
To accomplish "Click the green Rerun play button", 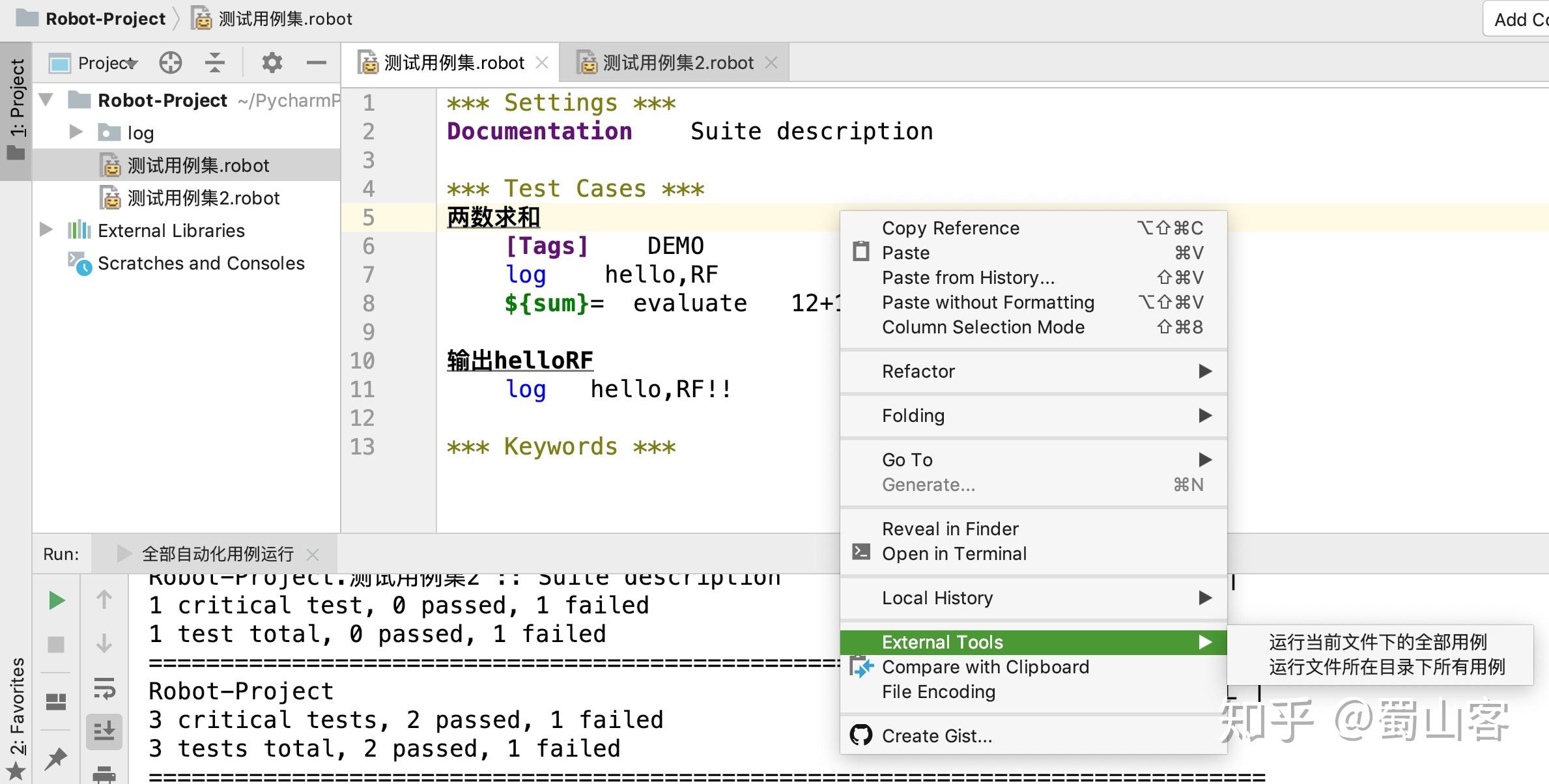I will pos(57,600).
